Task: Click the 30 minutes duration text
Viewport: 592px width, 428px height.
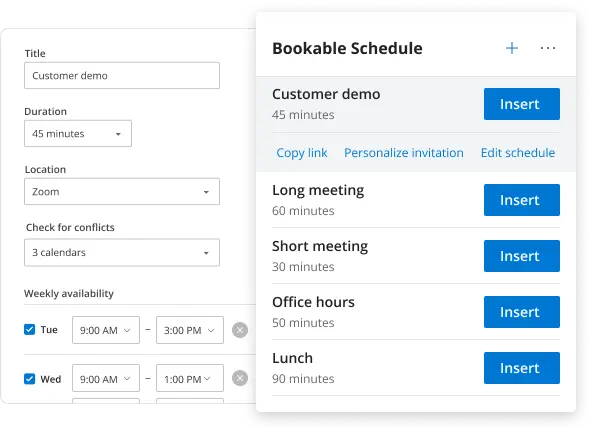Action: tap(303, 267)
